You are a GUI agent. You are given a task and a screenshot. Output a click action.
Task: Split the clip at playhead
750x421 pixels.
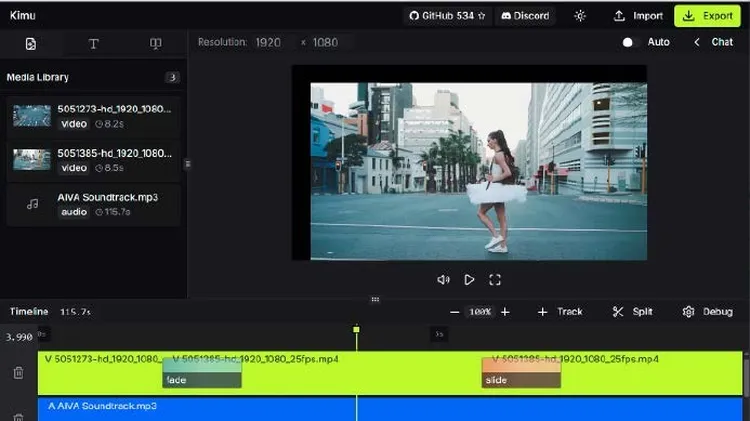632,312
